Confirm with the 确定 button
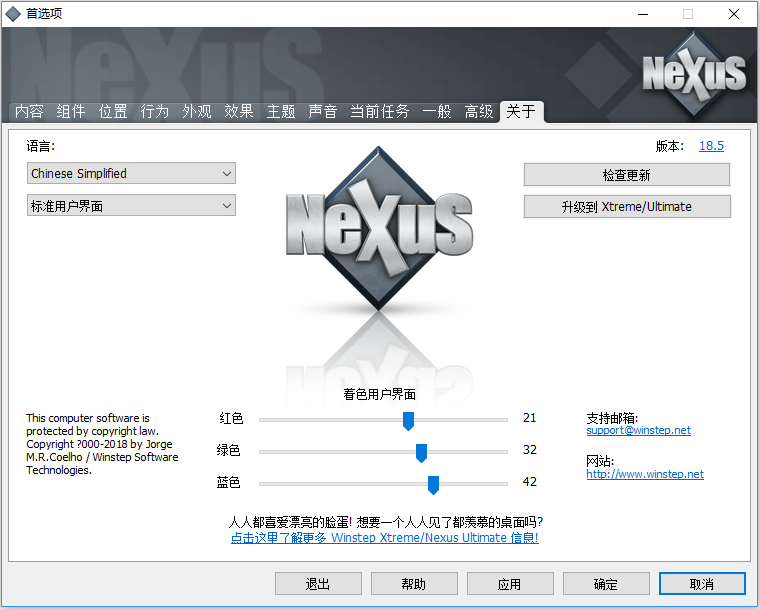 [606, 584]
